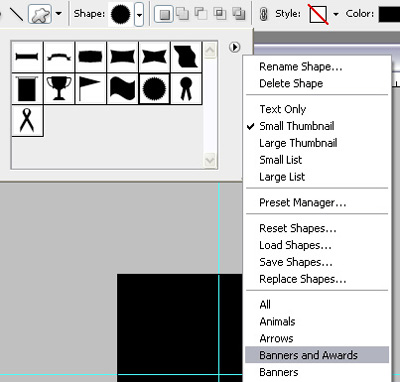The width and height of the screenshot is (400, 382).
Task: Choose Rename Shape from the menu
Action: click(301, 67)
